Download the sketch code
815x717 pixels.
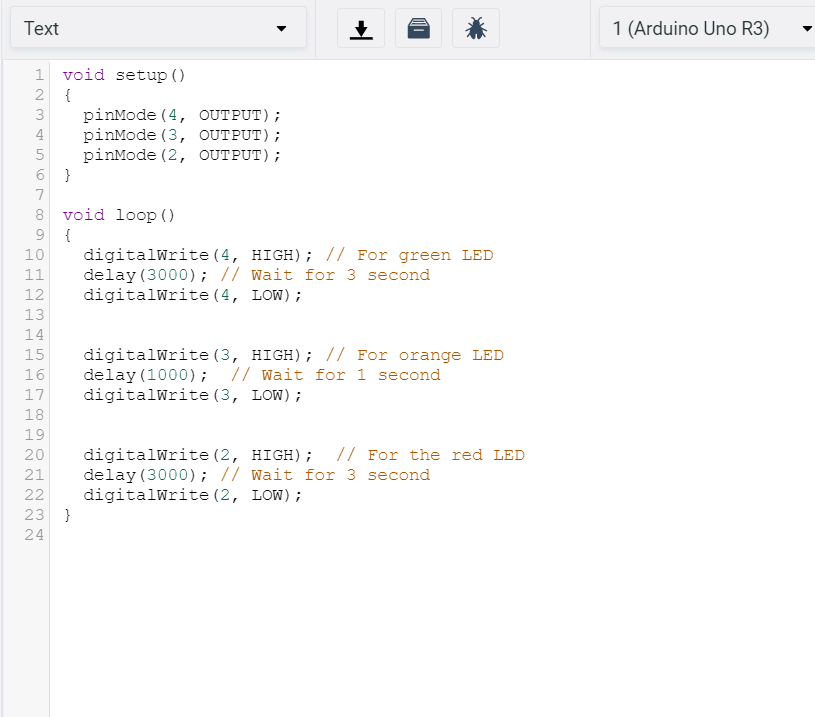click(360, 28)
